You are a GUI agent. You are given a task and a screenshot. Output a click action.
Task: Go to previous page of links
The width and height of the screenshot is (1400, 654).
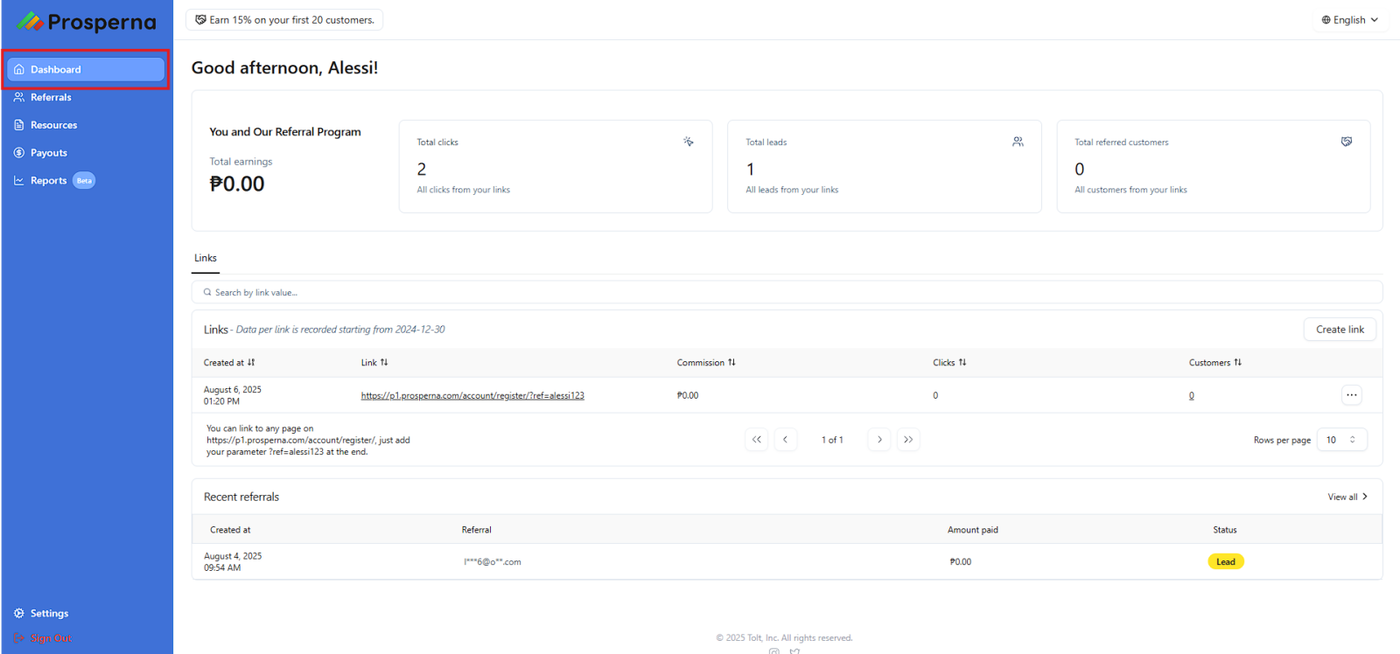point(785,439)
